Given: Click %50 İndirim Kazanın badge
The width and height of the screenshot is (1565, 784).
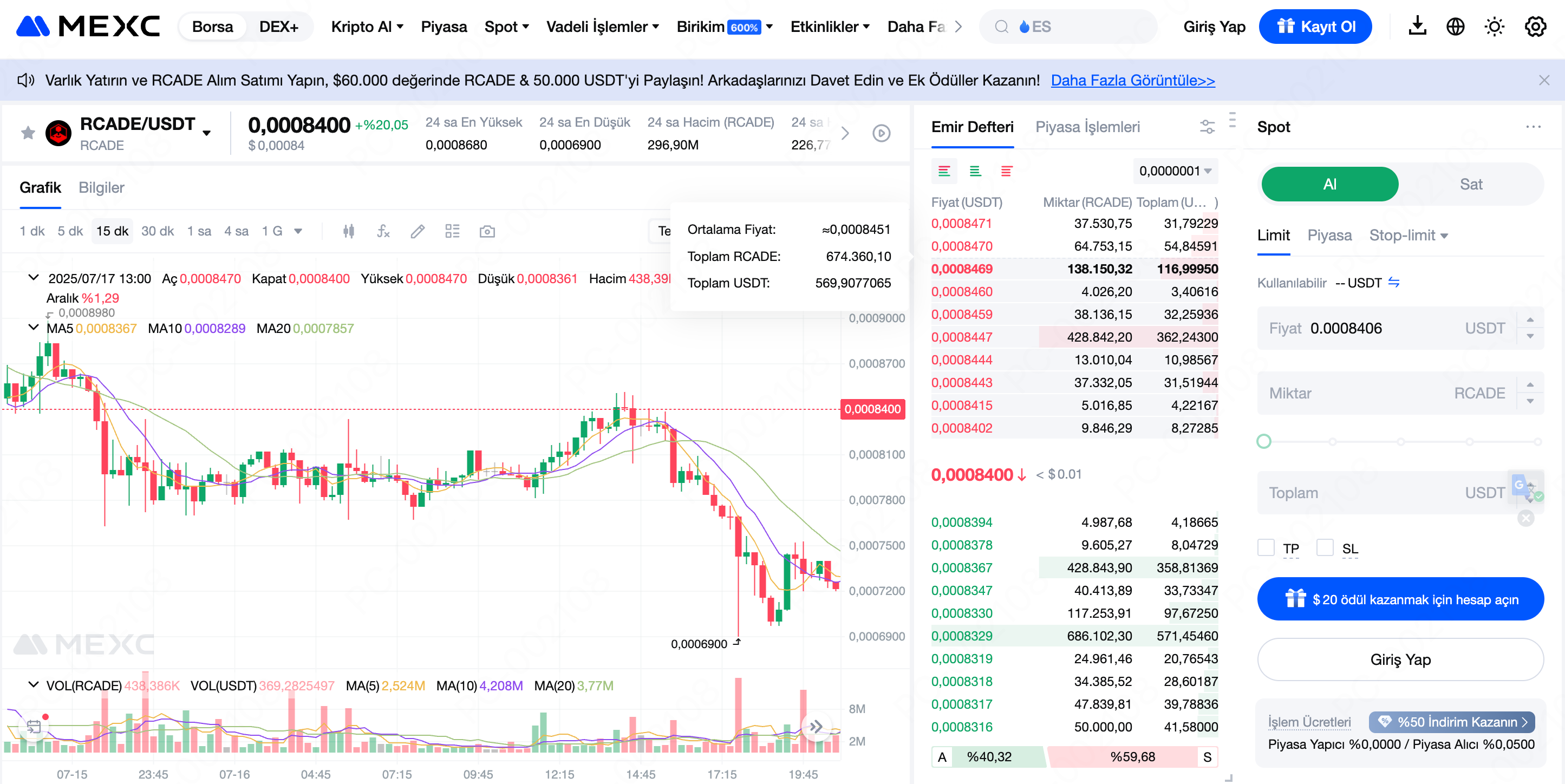Looking at the screenshot, I should [1451, 721].
